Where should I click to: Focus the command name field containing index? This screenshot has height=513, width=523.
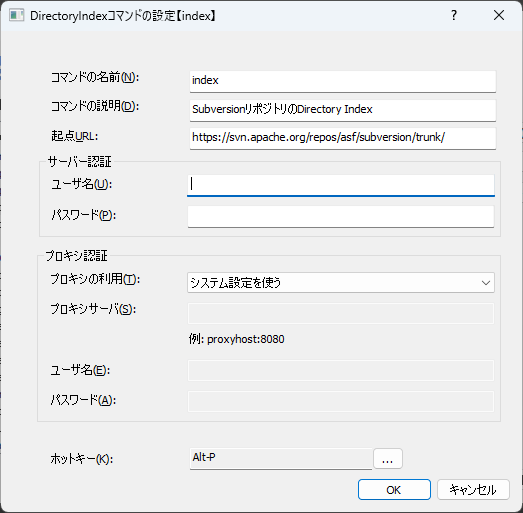(x=343, y=81)
